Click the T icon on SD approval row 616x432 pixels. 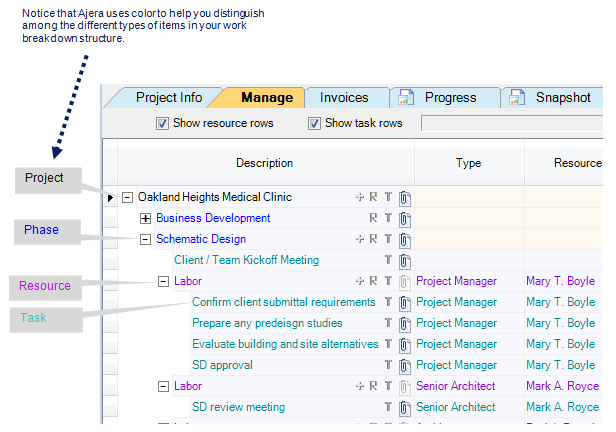coord(389,365)
